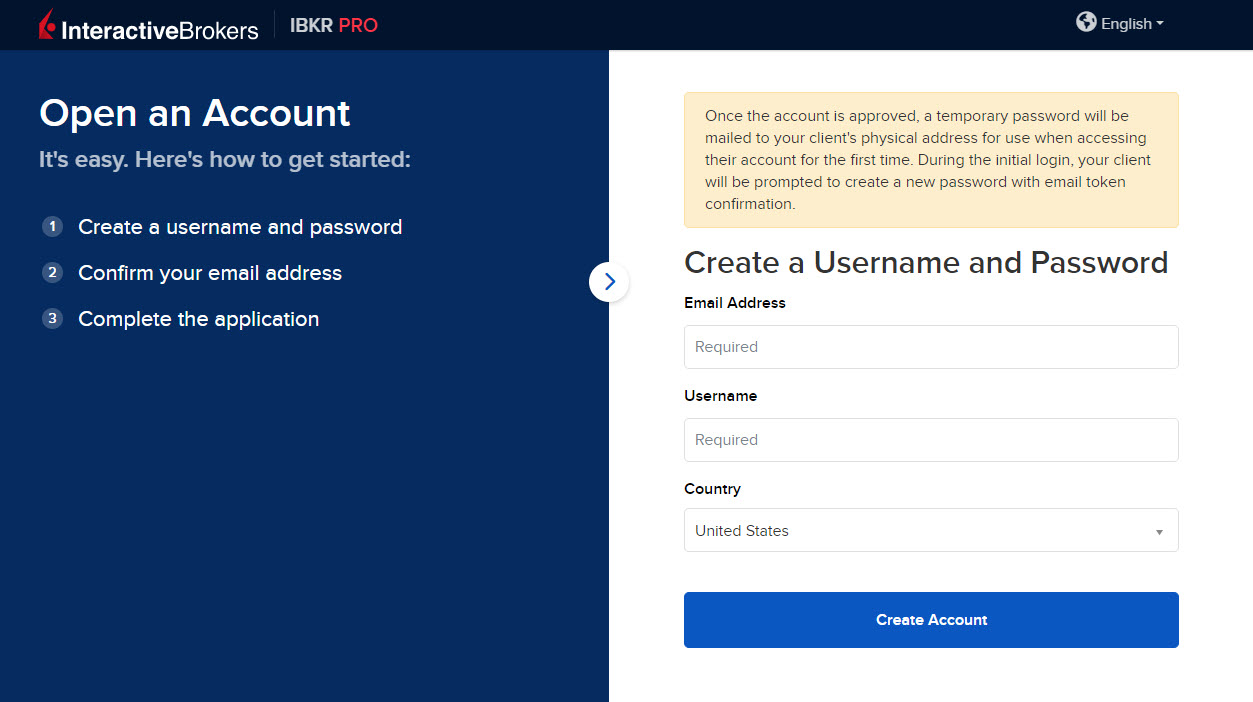This screenshot has width=1253, height=702.
Task: Open the English language dropdown
Action: point(1120,23)
